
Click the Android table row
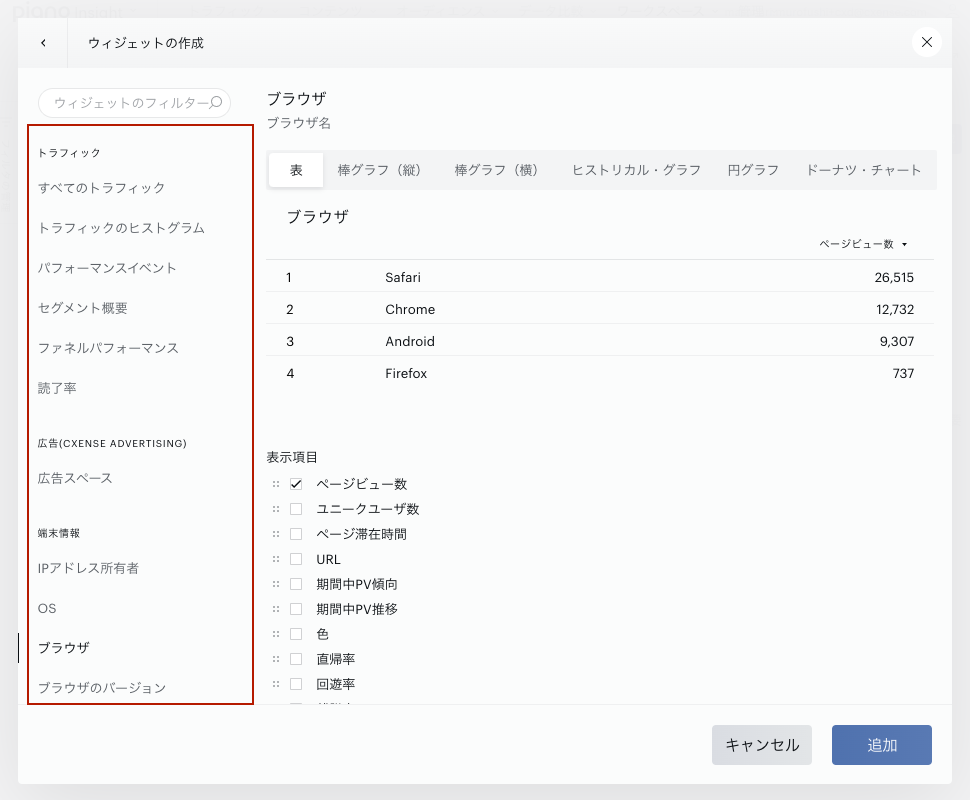[x=599, y=342]
